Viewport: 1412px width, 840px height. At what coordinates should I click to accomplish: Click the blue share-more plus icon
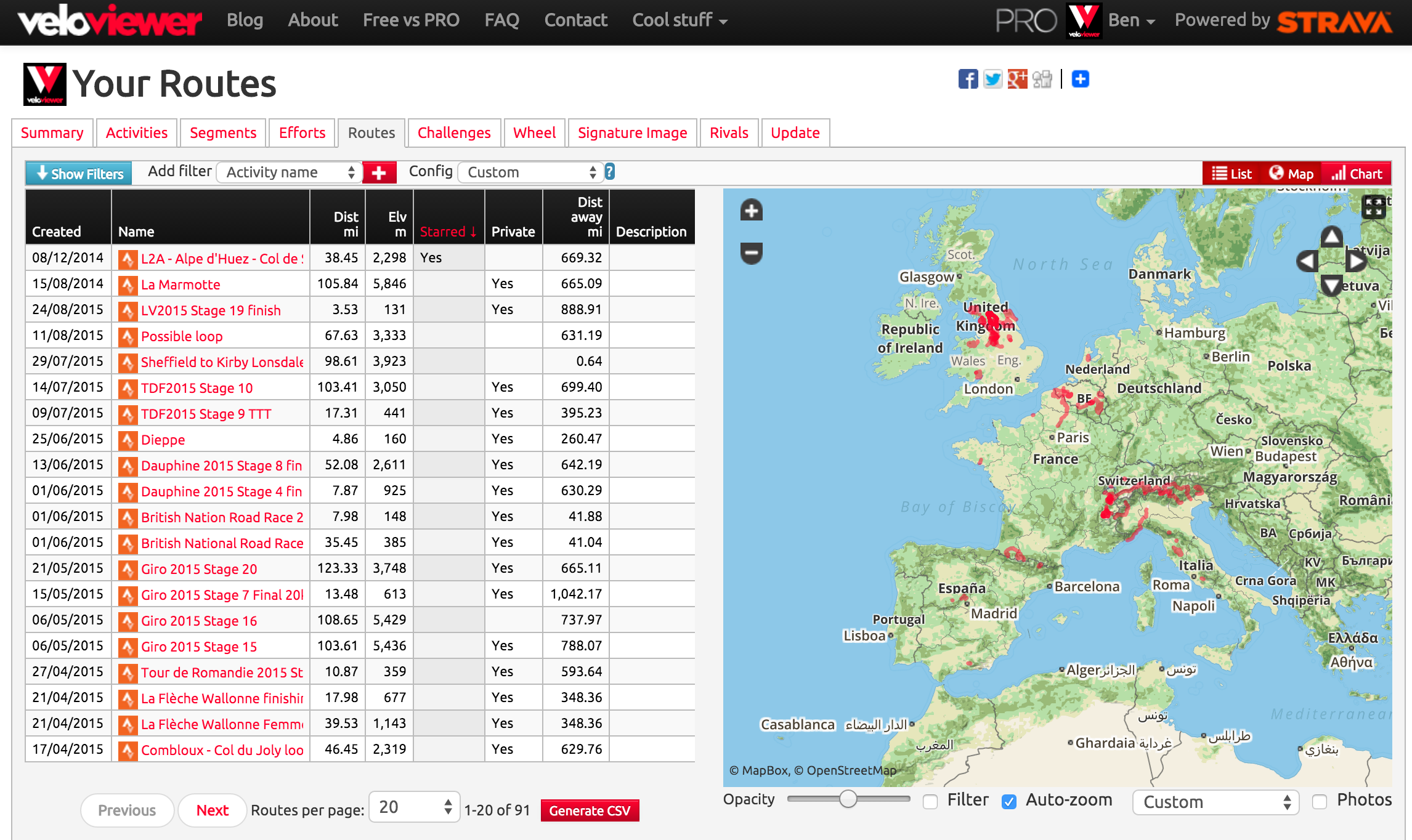[1080, 79]
